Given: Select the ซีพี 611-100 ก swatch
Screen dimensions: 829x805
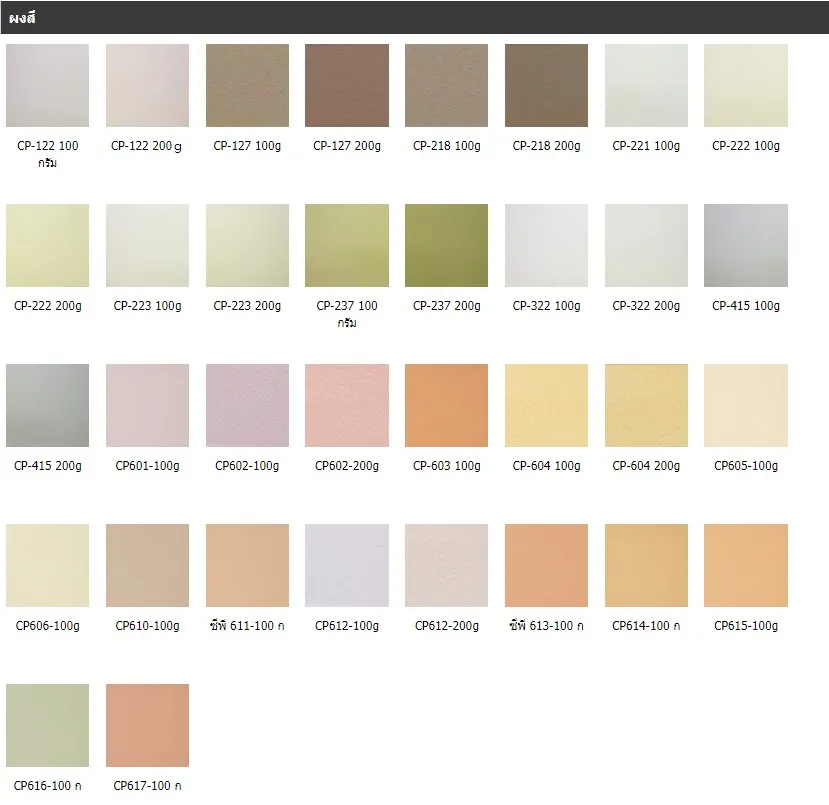Looking at the screenshot, I should point(247,566).
